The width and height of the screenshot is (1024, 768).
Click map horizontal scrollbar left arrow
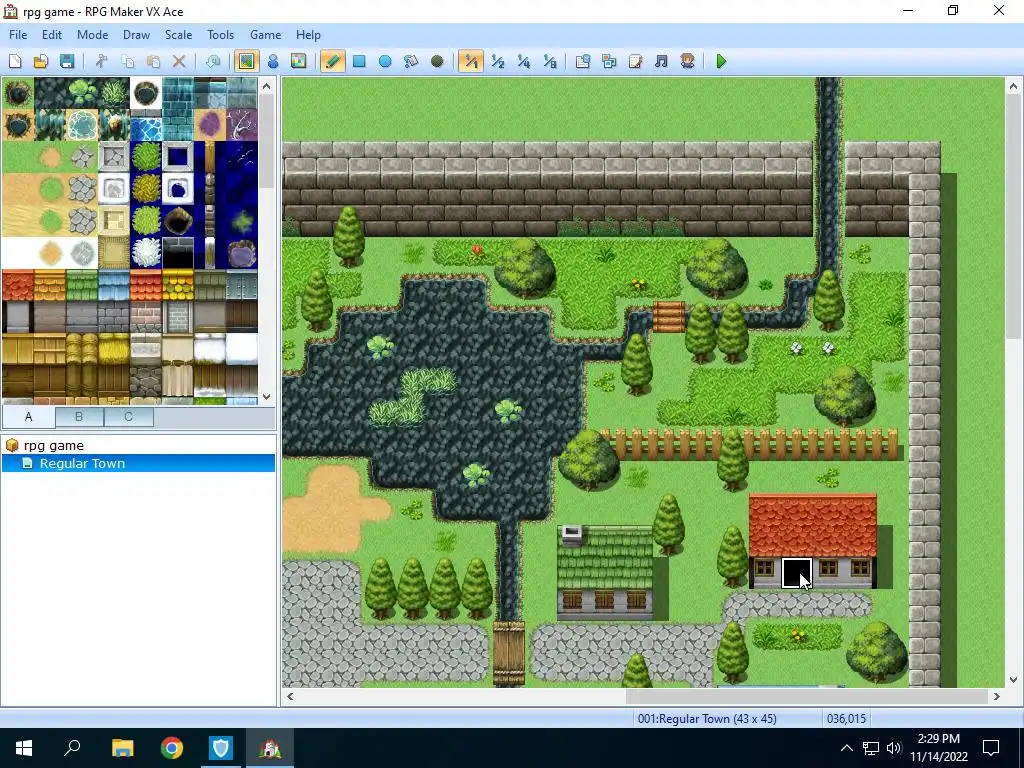point(290,696)
